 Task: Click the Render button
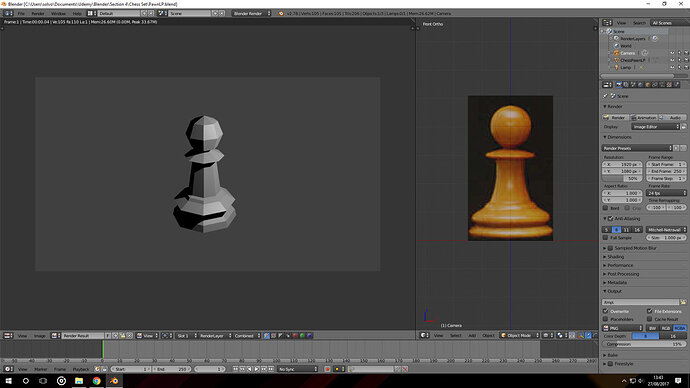(615, 117)
